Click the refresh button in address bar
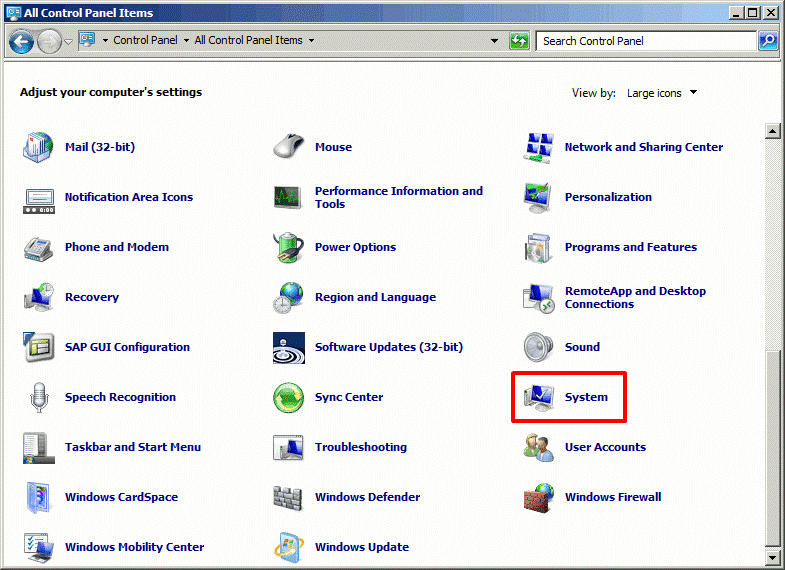Screen dimensions: 785x570 click(519, 41)
